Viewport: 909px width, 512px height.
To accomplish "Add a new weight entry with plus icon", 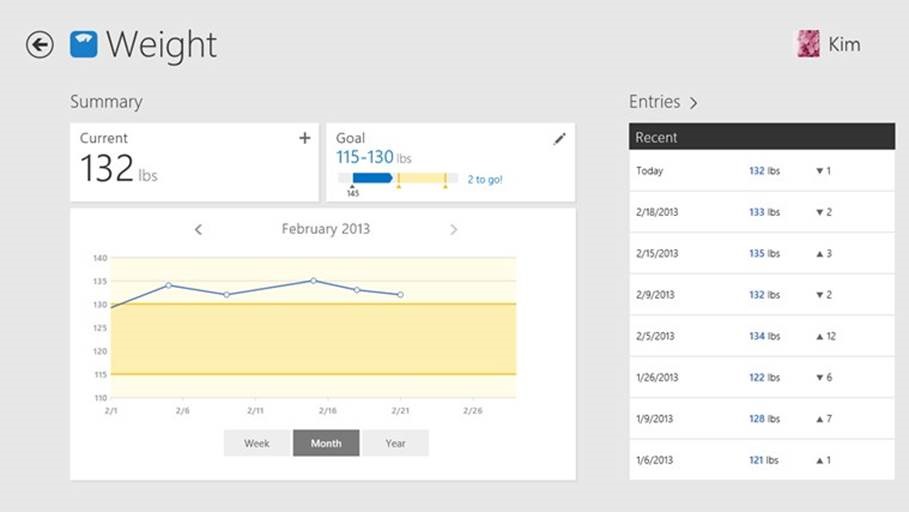I will point(305,138).
